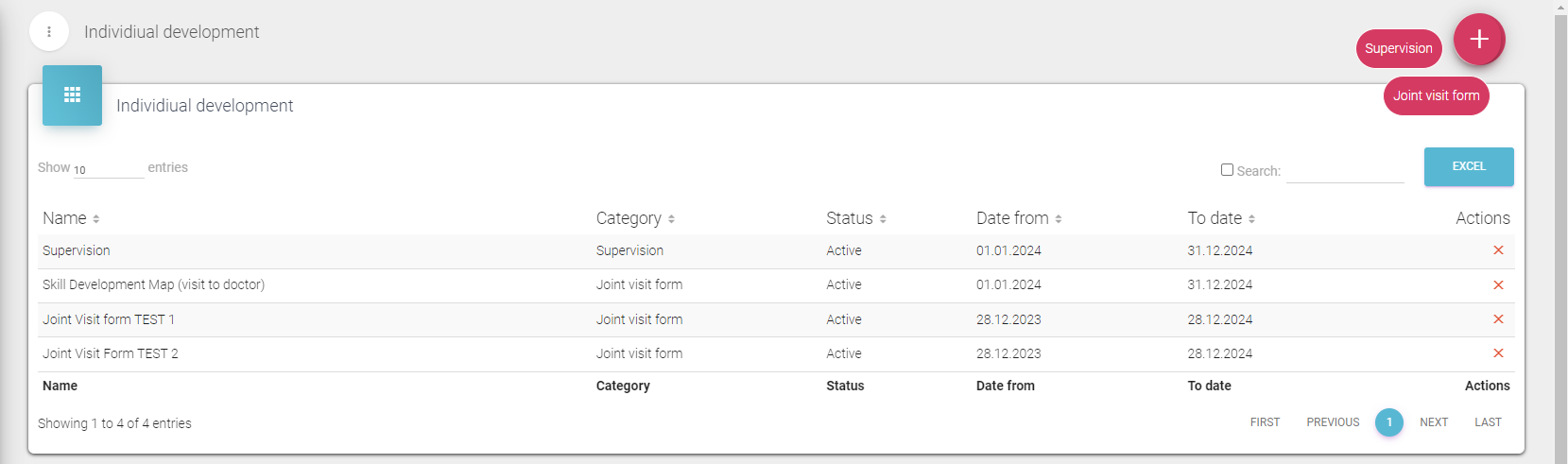Viewport: 1568px width, 464px height.
Task: Select page 1 in pagination
Action: [1388, 422]
